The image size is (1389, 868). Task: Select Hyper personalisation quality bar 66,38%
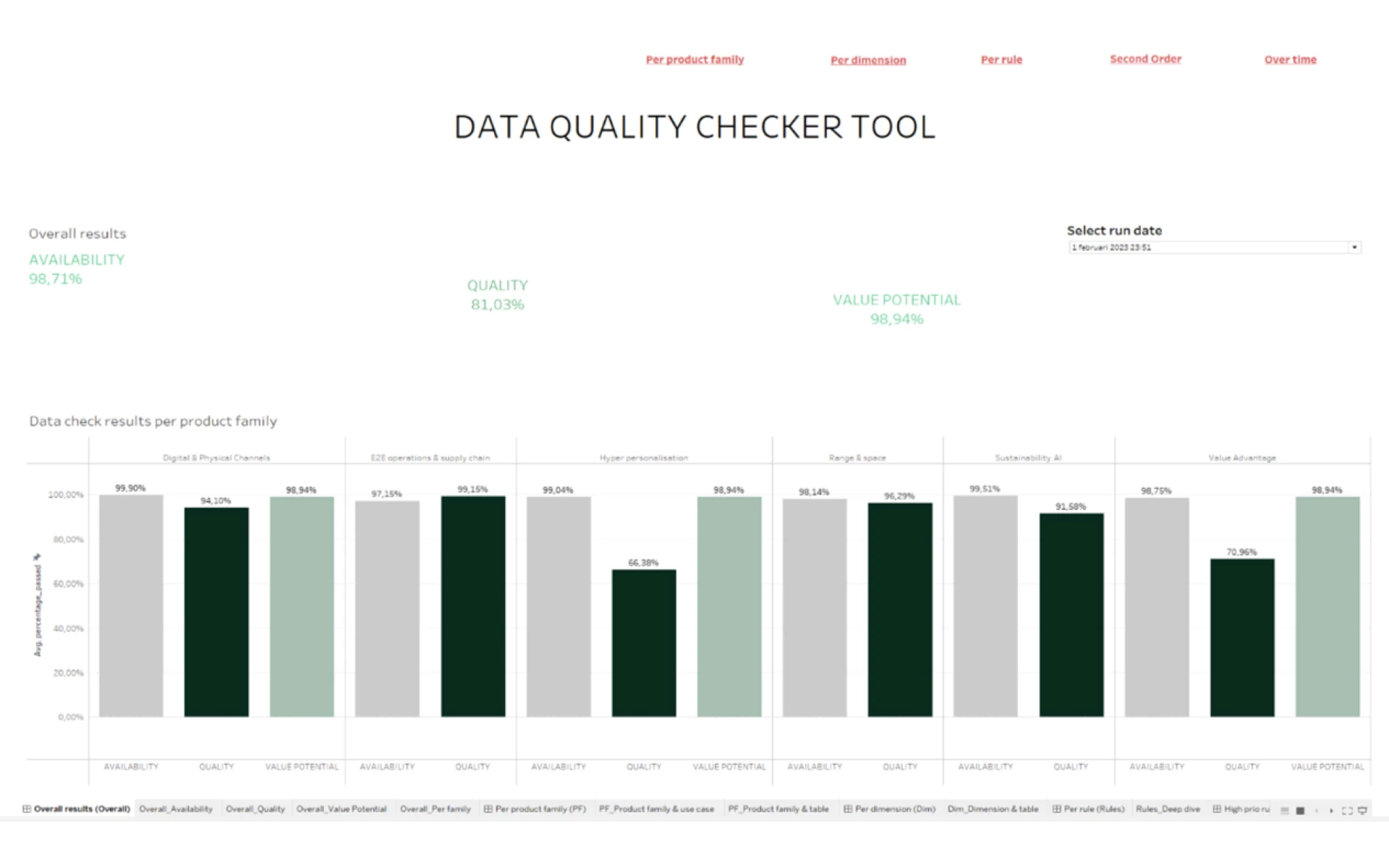click(x=644, y=643)
